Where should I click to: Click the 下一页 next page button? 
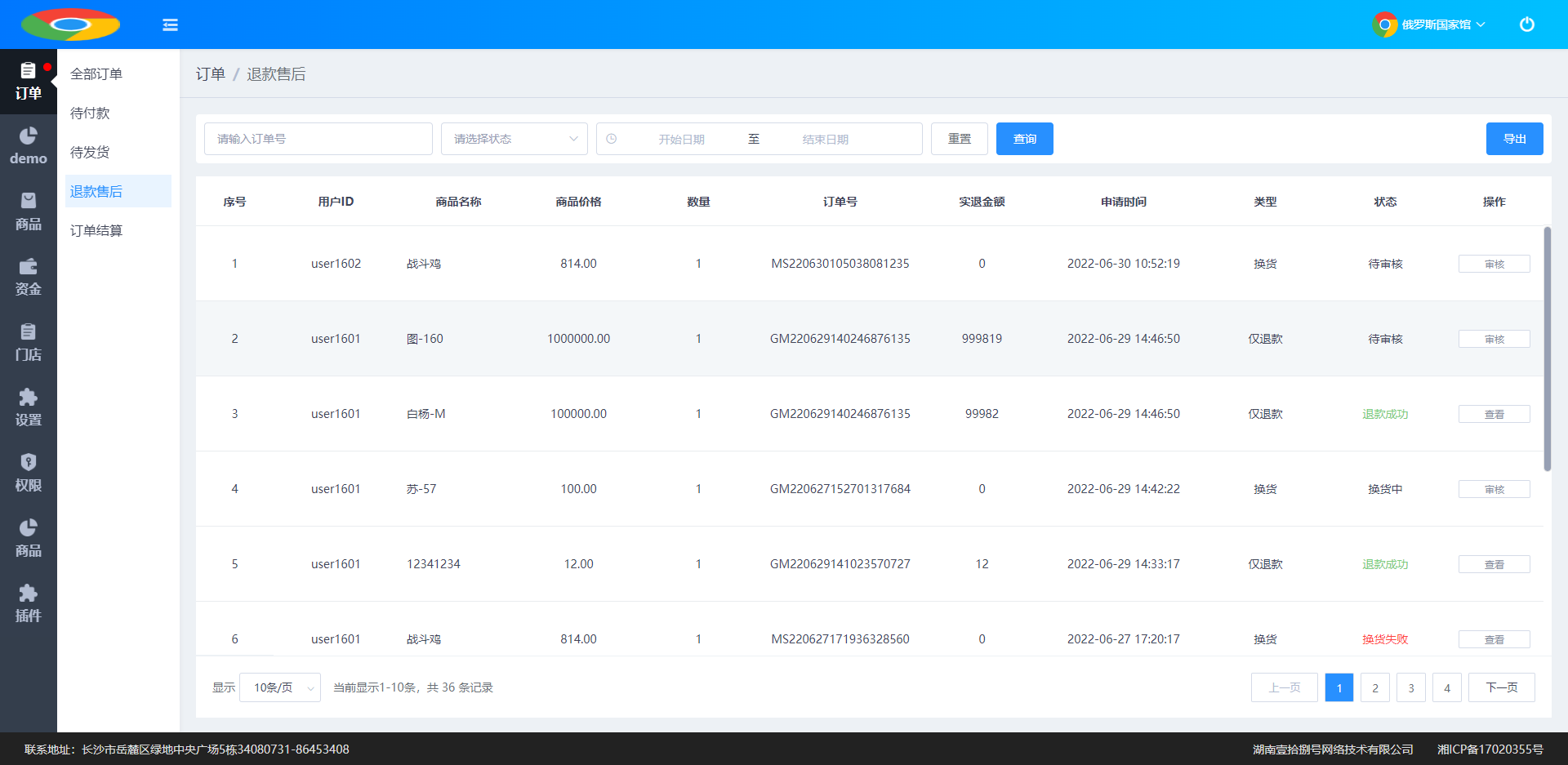[x=1502, y=687]
